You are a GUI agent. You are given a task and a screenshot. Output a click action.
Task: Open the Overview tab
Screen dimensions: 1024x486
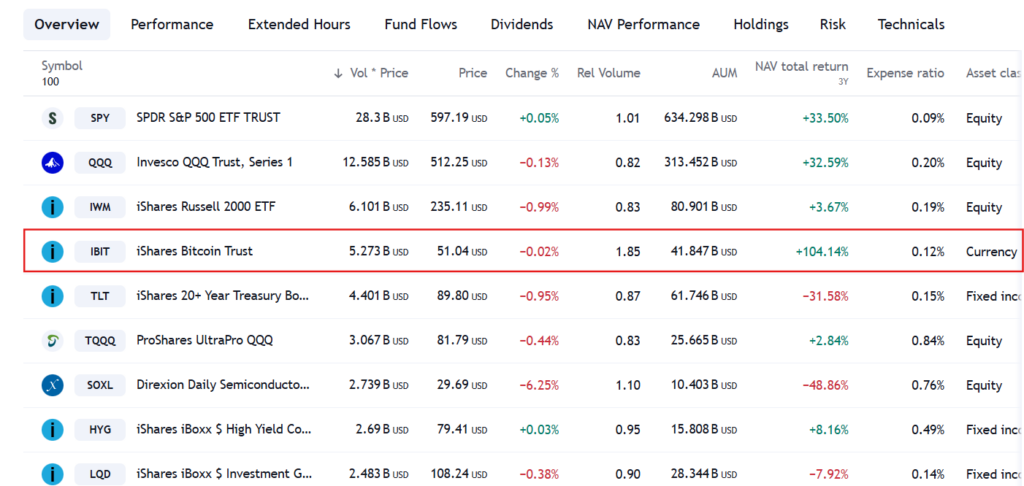coord(67,25)
